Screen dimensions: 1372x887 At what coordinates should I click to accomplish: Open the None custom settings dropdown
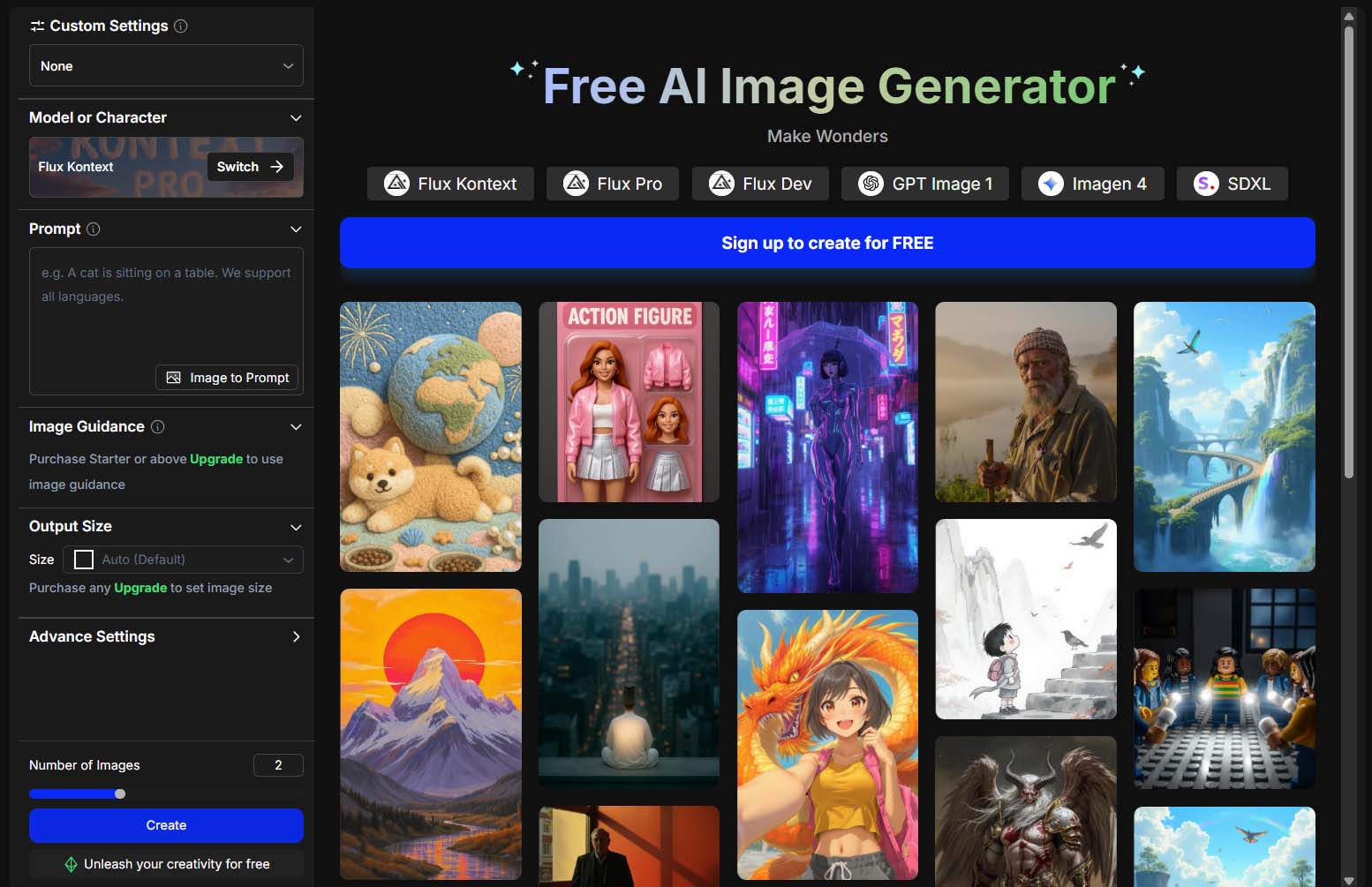(x=165, y=65)
